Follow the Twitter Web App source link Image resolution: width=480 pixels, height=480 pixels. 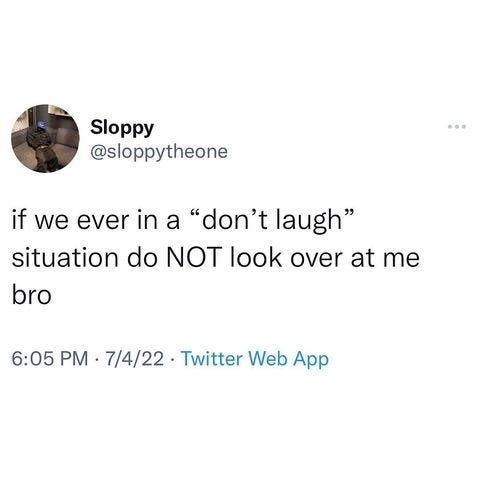coord(255,360)
